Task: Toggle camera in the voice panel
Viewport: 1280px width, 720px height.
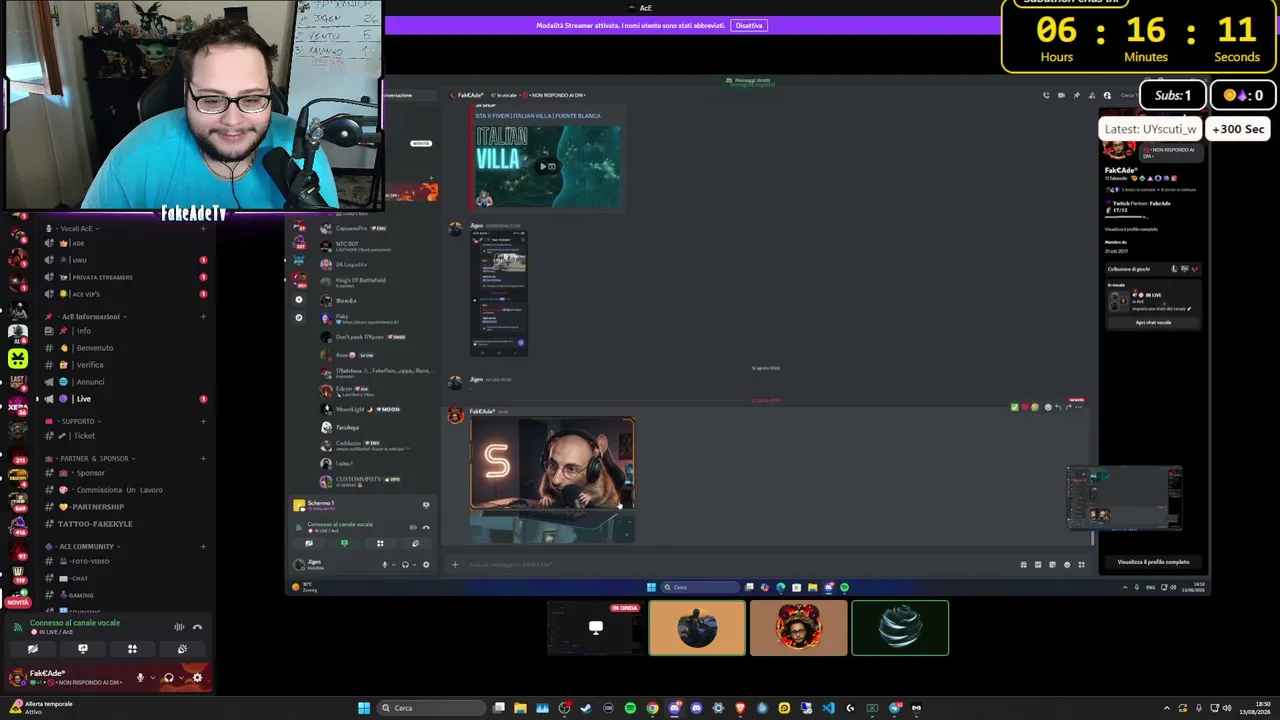Action: (x=33, y=649)
